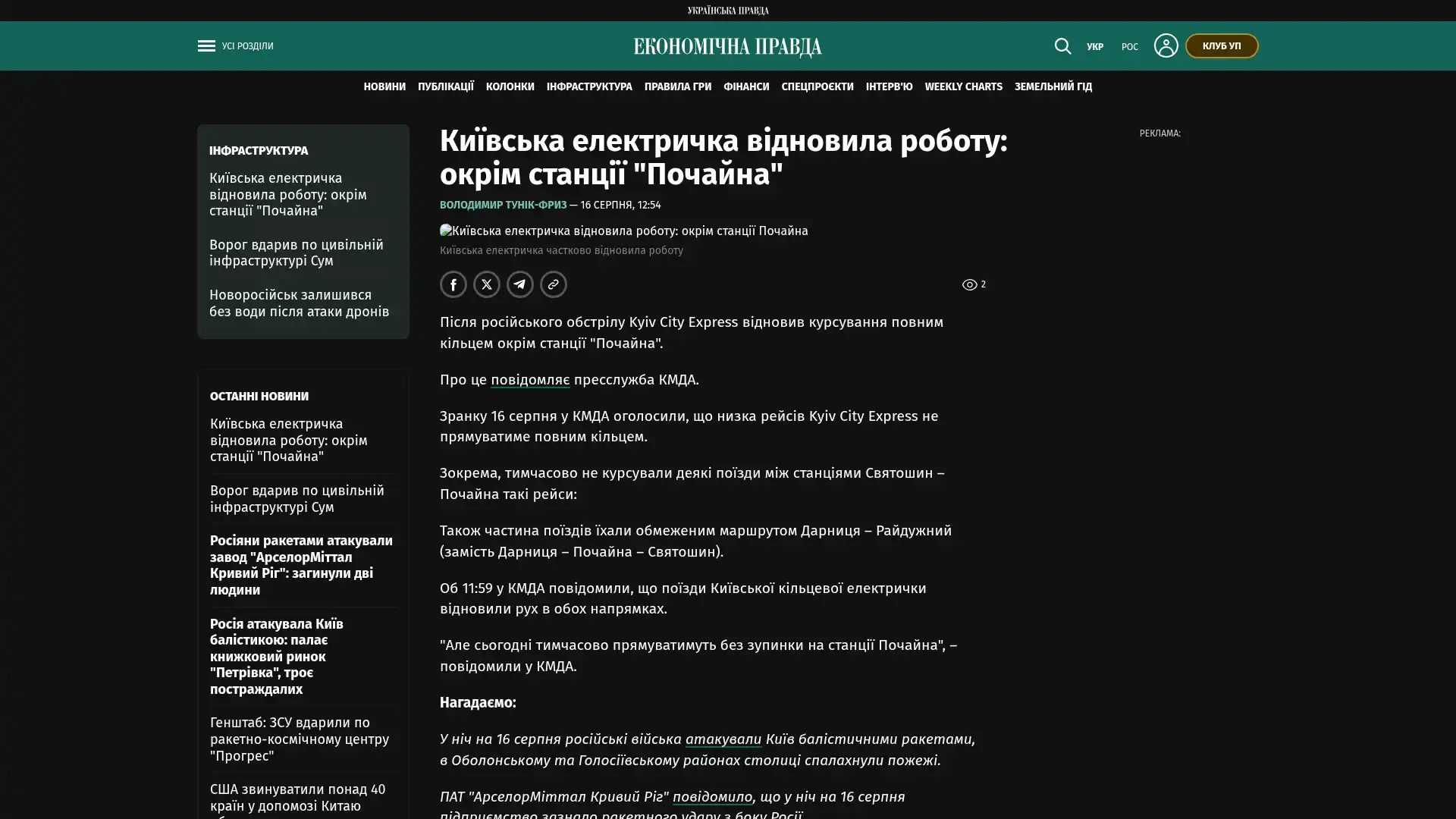The height and width of the screenshot is (819, 1456).
Task: Open the Новини section
Action: 384,86
